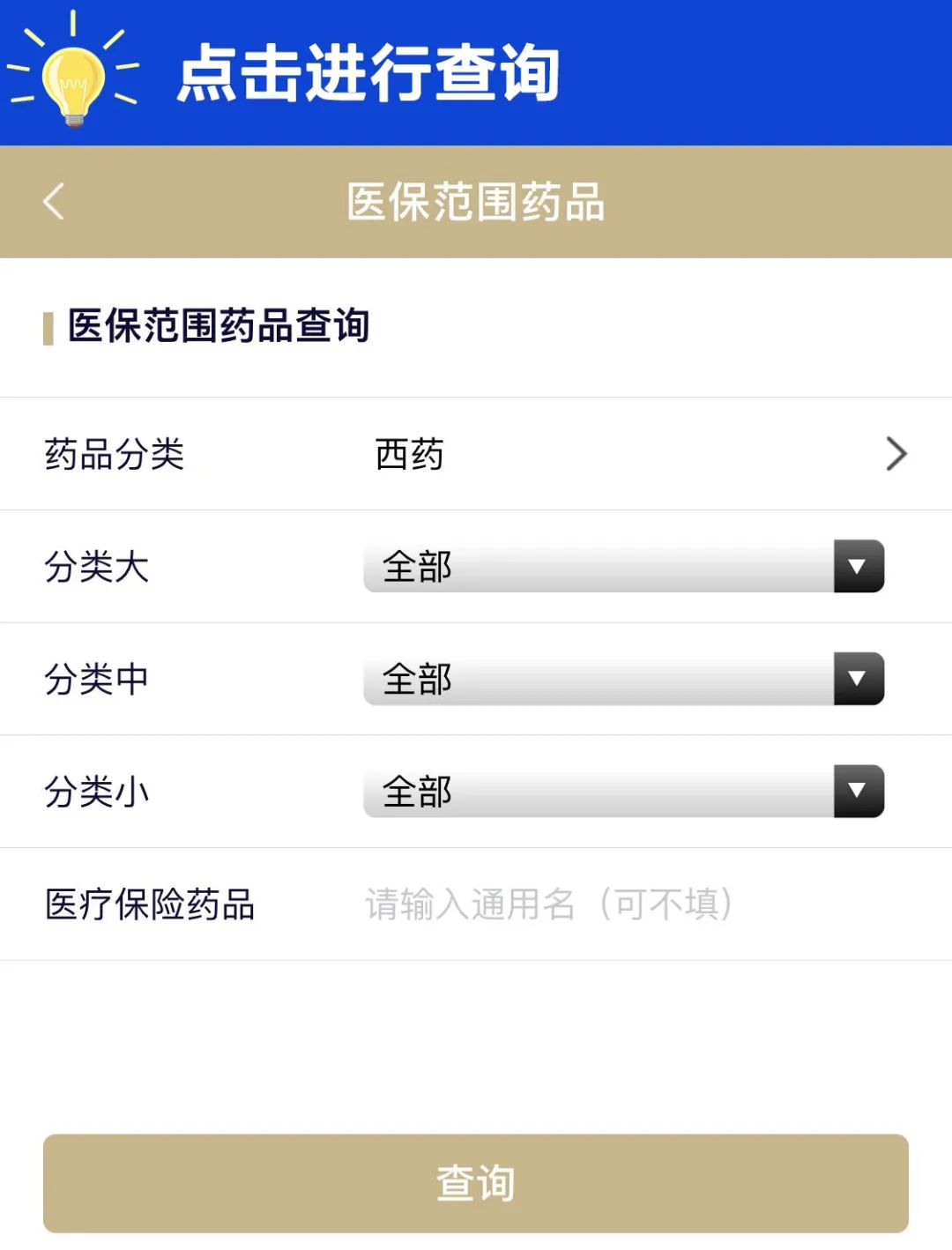952x1250 pixels.
Task: Click the black arrow button for 分类大
Action: tap(858, 566)
